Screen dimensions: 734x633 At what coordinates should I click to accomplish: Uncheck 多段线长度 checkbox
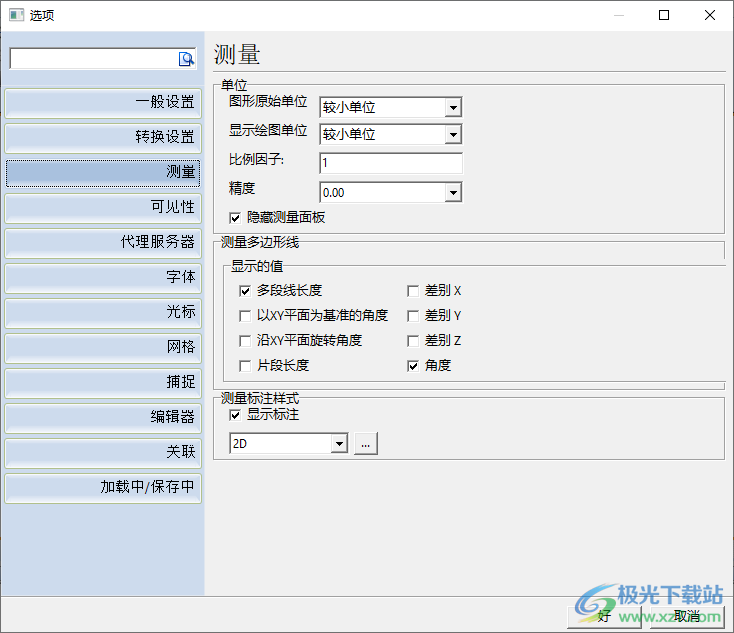click(x=245, y=291)
